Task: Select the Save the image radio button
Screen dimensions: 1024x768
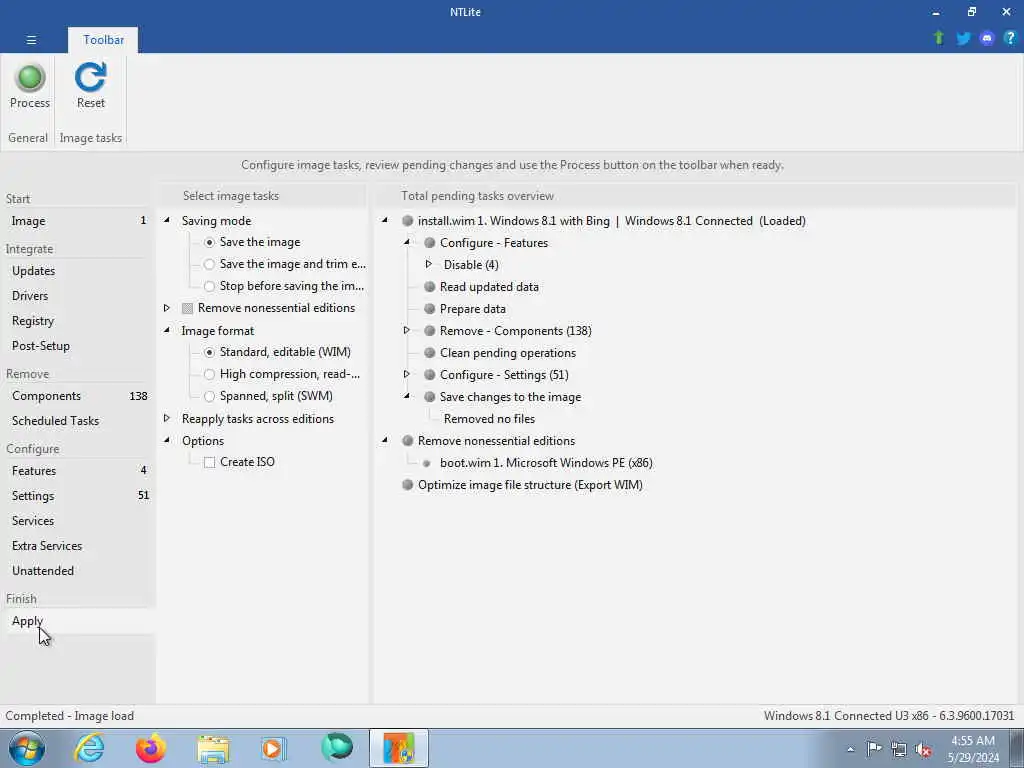Action: 209,242
